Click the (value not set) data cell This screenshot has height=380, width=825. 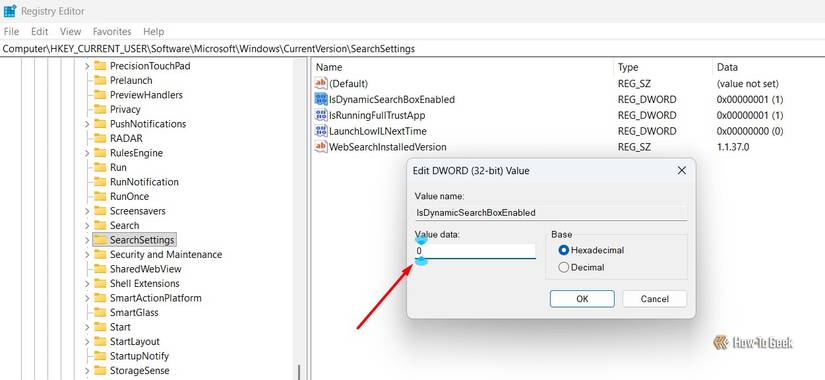click(747, 84)
